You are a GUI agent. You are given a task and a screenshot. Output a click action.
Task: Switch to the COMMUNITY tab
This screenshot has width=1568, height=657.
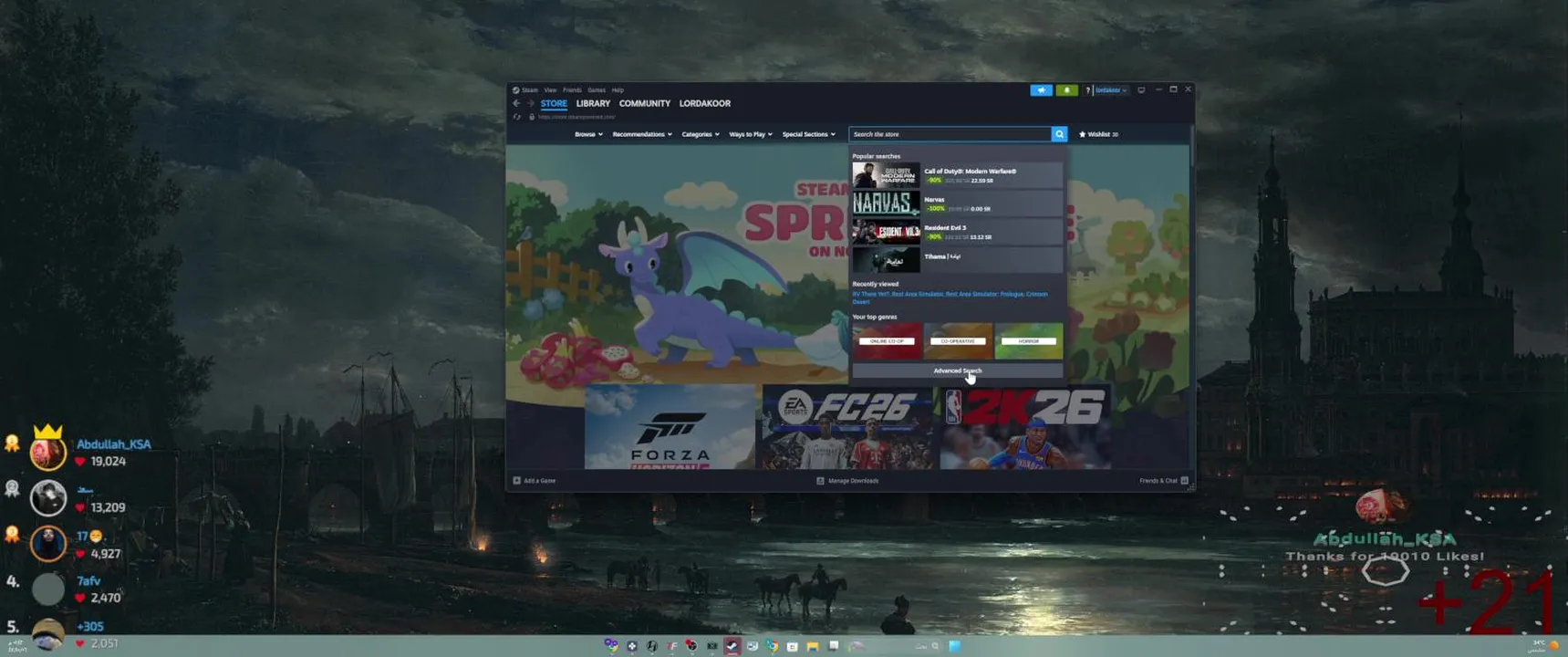(645, 103)
